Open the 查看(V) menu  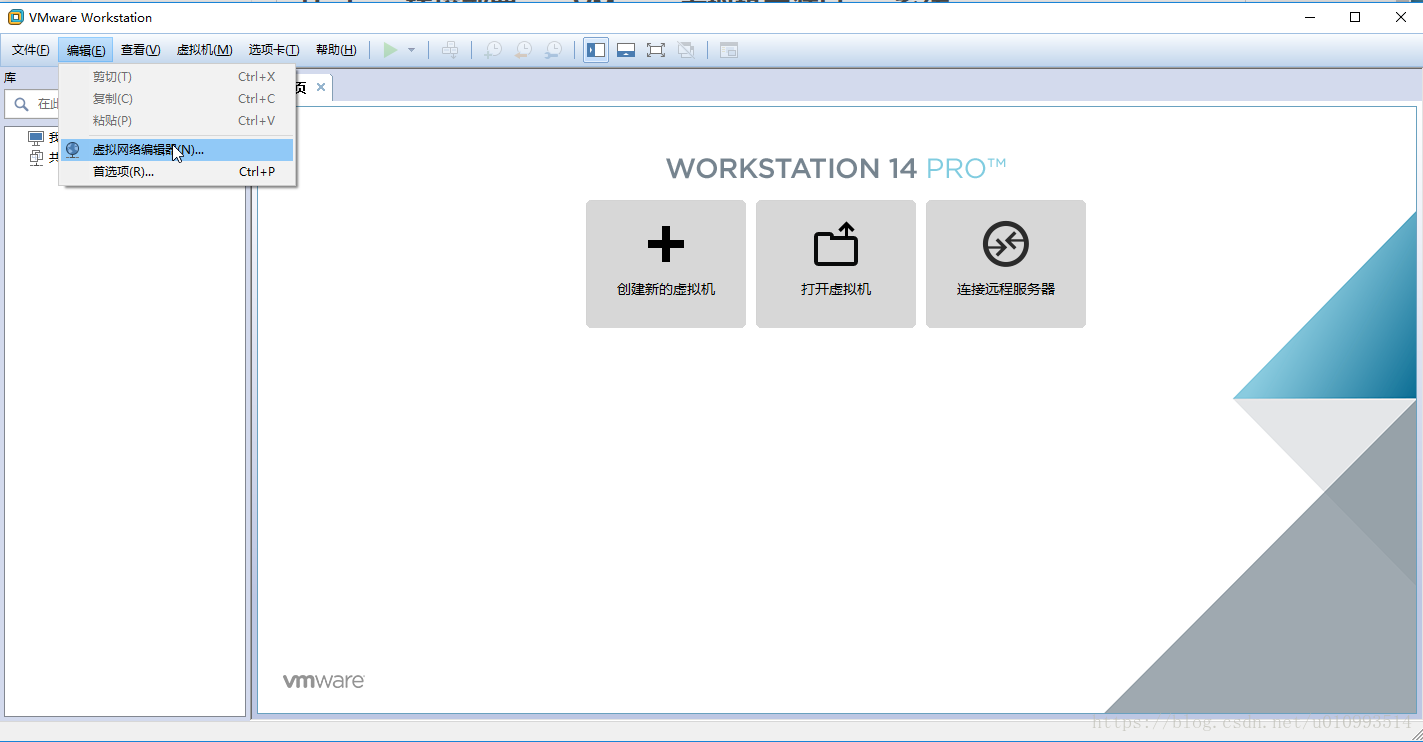coord(141,50)
